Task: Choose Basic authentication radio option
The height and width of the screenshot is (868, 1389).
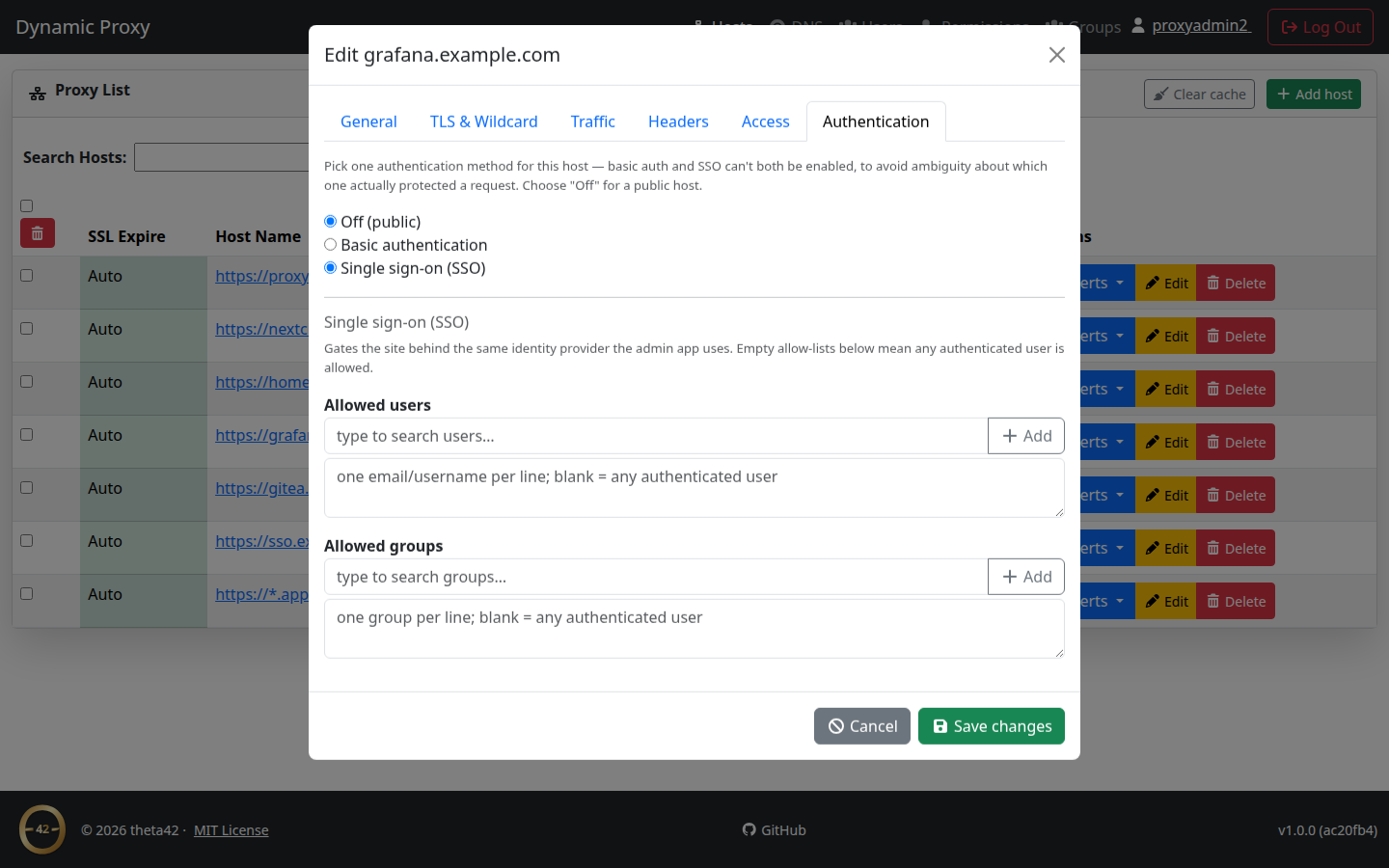Action: pos(331,244)
